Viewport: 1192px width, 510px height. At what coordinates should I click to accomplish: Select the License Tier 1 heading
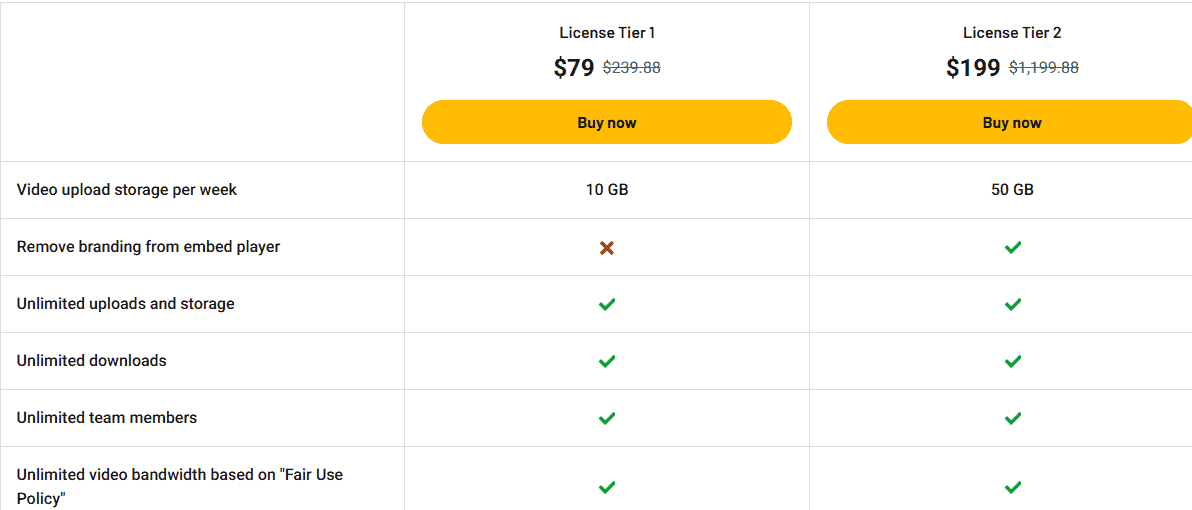click(x=607, y=33)
